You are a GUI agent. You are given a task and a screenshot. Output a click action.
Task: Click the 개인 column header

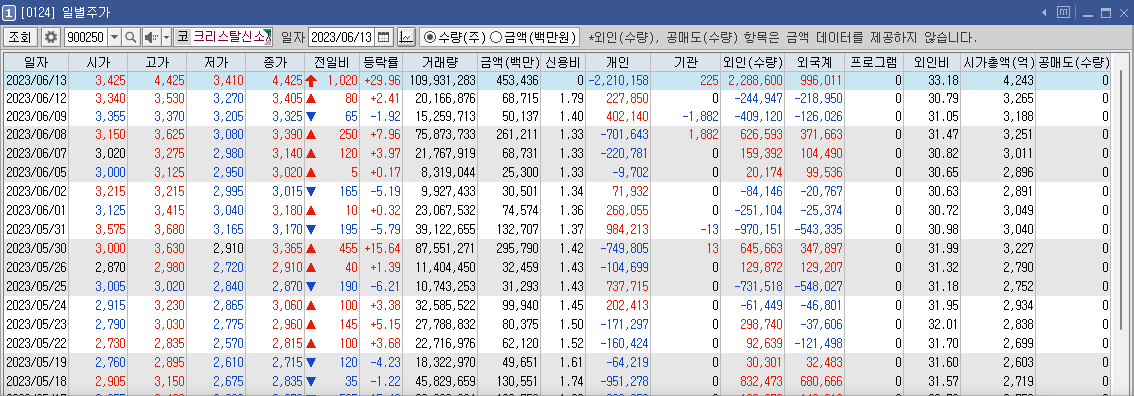pyautogui.click(x=618, y=63)
